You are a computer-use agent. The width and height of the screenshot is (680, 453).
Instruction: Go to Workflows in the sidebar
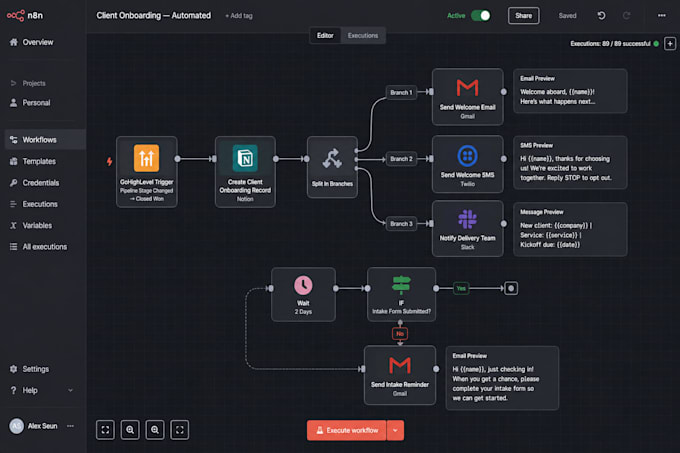[43, 140]
